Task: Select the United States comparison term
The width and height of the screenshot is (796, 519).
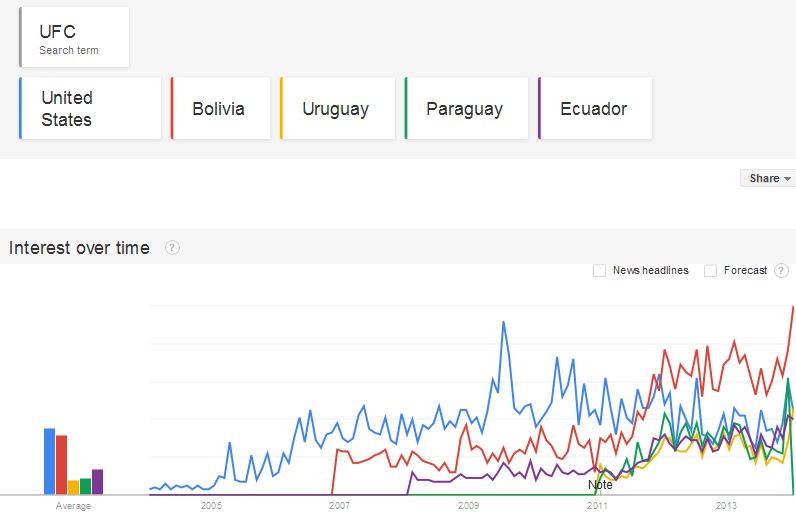Action: pyautogui.click(x=90, y=108)
